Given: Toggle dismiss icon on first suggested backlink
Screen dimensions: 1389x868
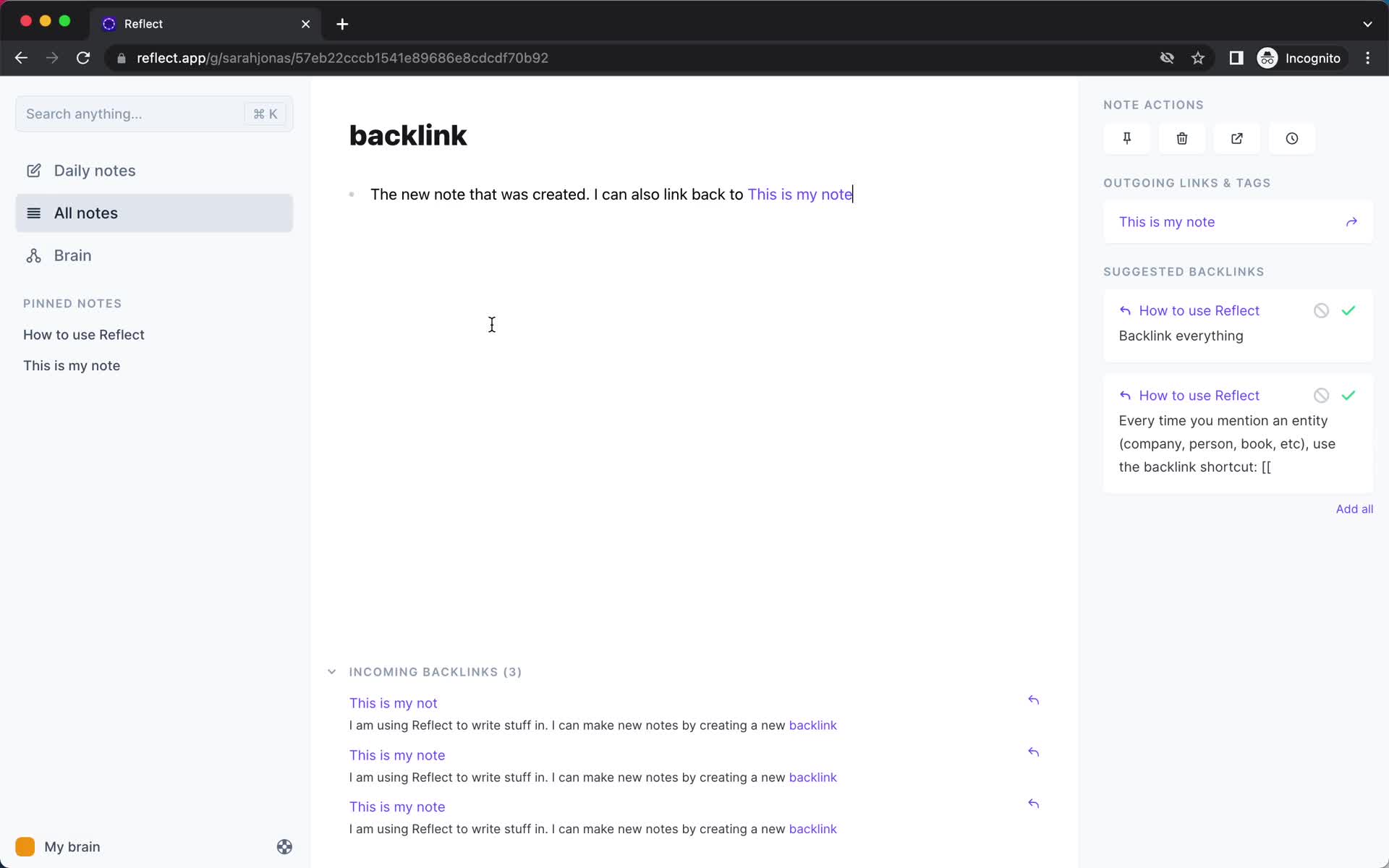Looking at the screenshot, I should 1322,310.
